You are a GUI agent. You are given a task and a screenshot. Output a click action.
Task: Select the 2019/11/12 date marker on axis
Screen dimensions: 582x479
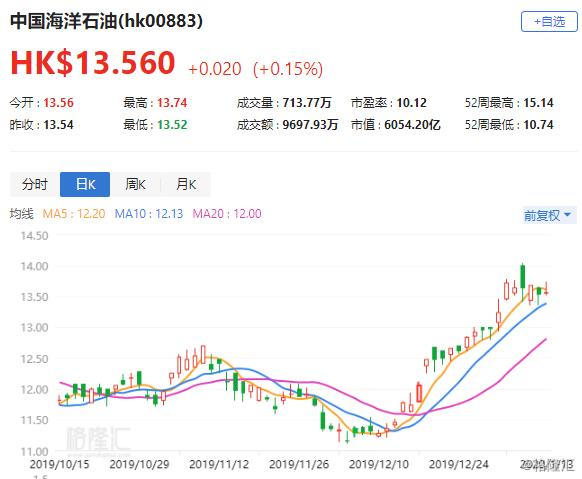(219, 464)
